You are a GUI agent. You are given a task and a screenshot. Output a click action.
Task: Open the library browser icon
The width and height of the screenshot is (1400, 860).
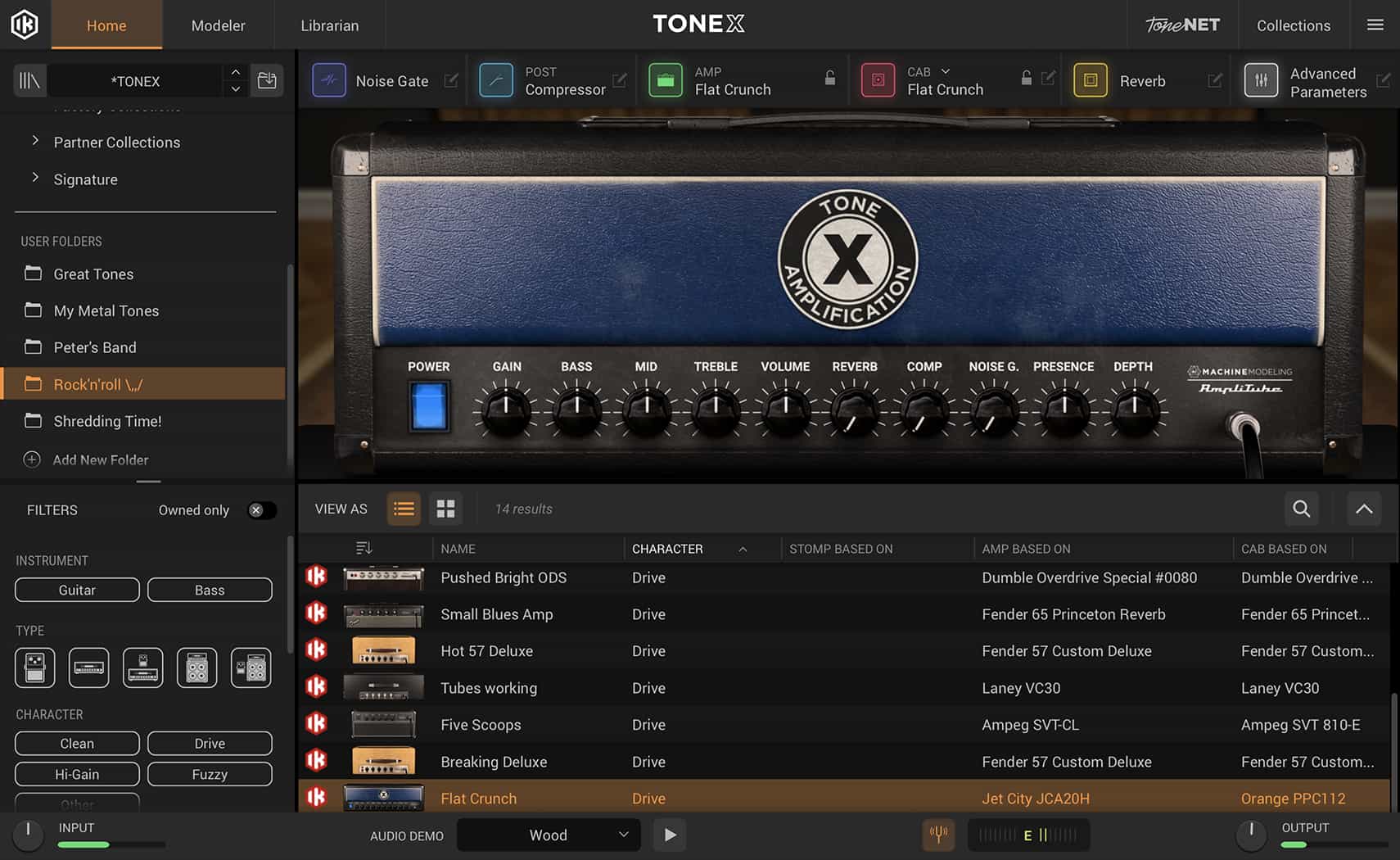click(29, 81)
